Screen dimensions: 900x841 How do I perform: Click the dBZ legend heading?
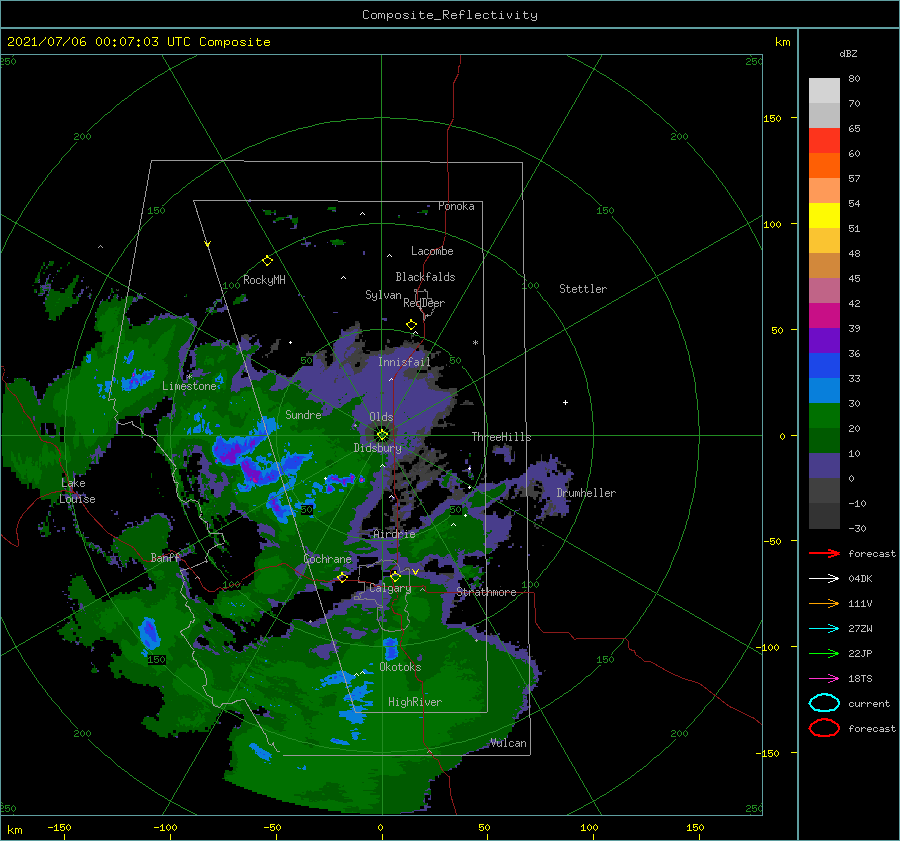coord(848,53)
